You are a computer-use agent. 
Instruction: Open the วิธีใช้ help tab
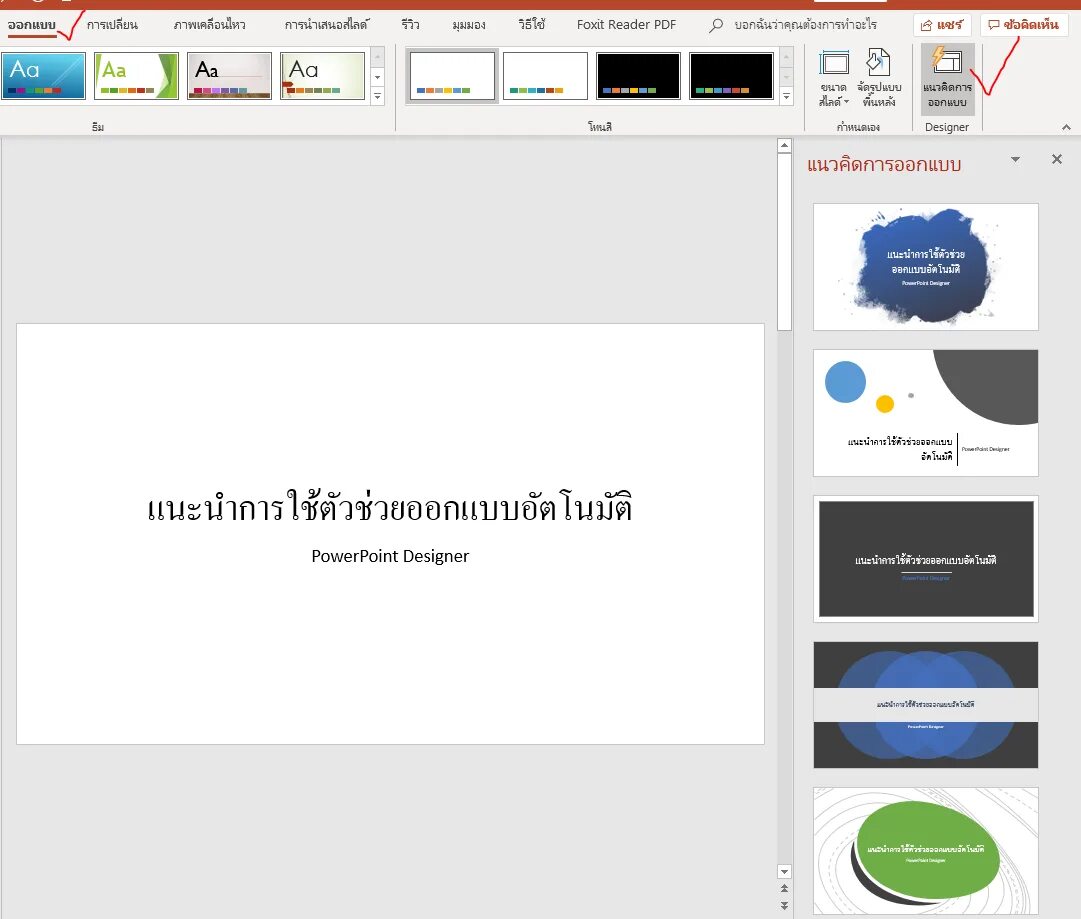coord(532,25)
